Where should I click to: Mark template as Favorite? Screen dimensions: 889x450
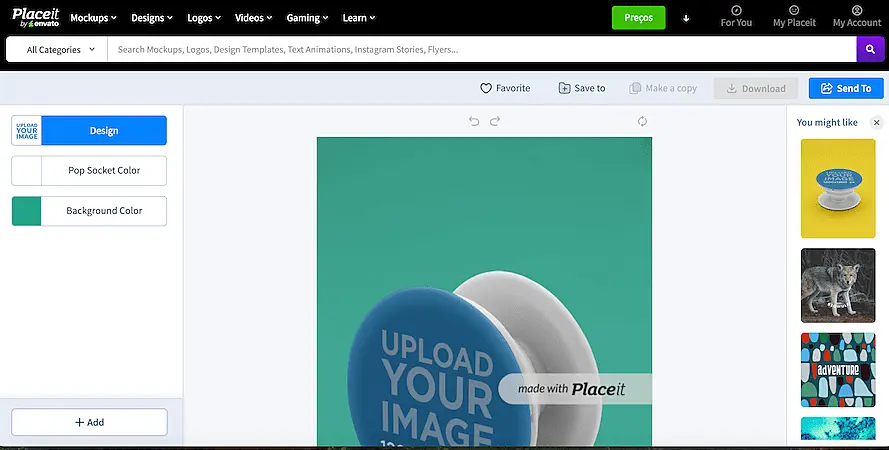[x=505, y=88]
